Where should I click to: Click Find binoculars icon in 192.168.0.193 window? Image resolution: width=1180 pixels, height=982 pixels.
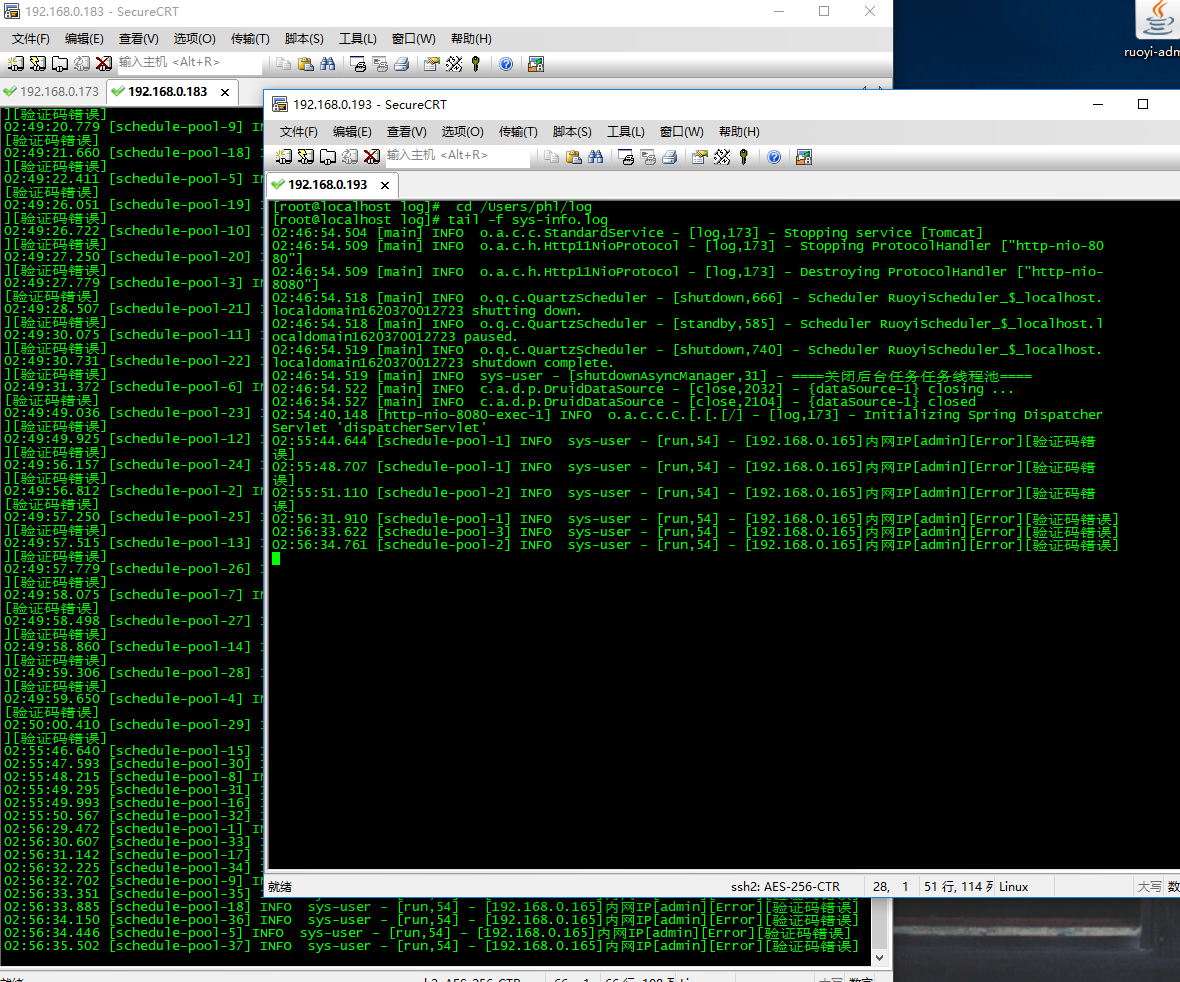pyautogui.click(x=595, y=157)
